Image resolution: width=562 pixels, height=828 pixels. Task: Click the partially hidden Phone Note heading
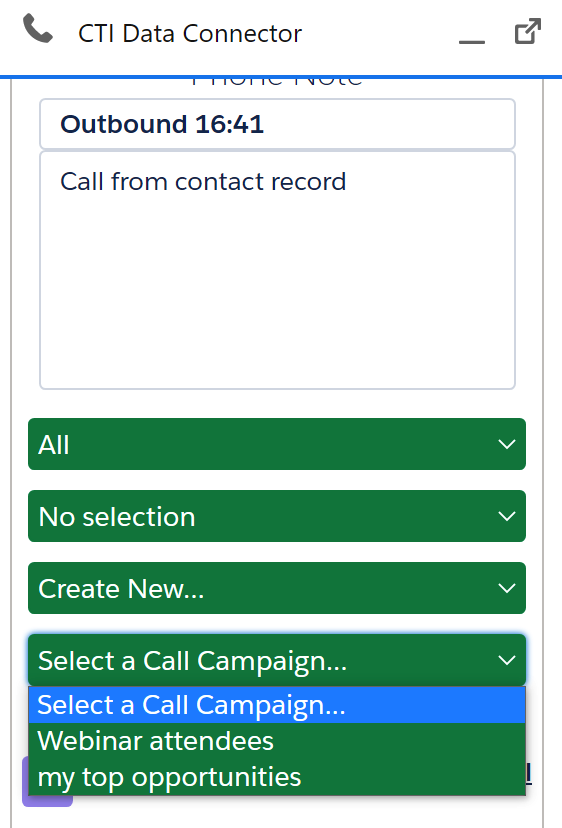click(277, 82)
